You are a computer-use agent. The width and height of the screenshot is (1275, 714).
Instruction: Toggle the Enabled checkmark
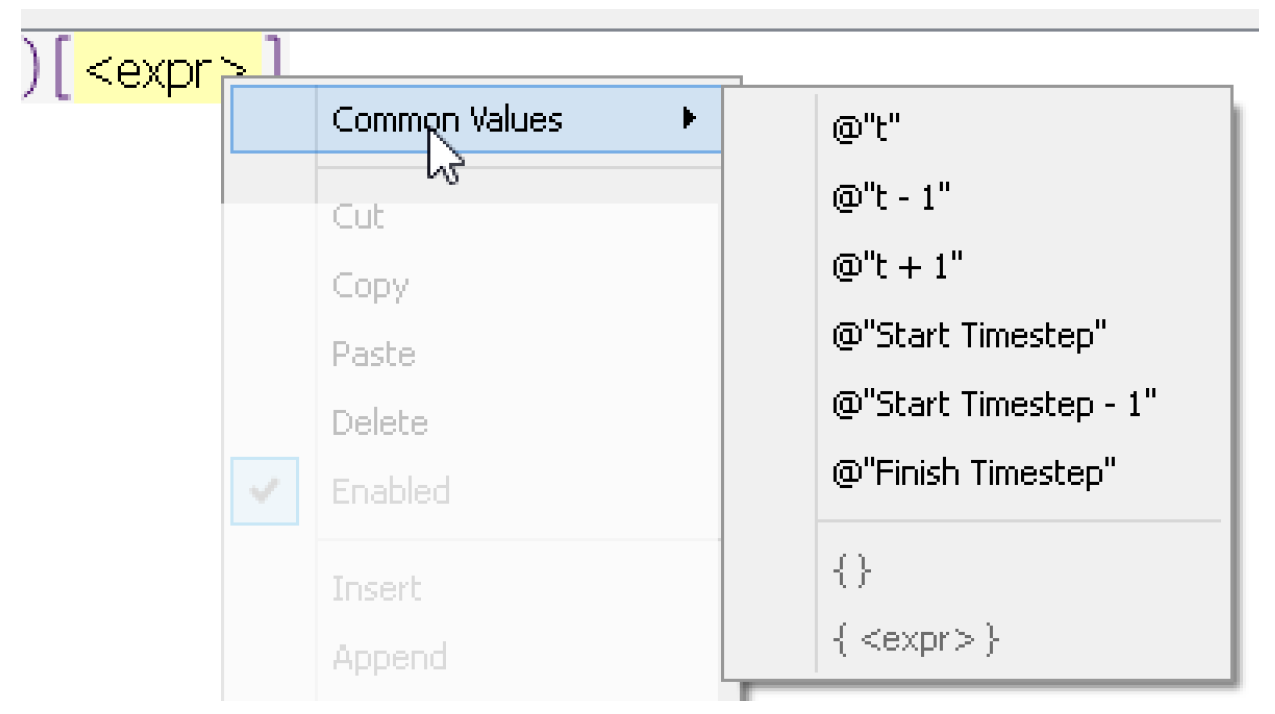click(265, 491)
